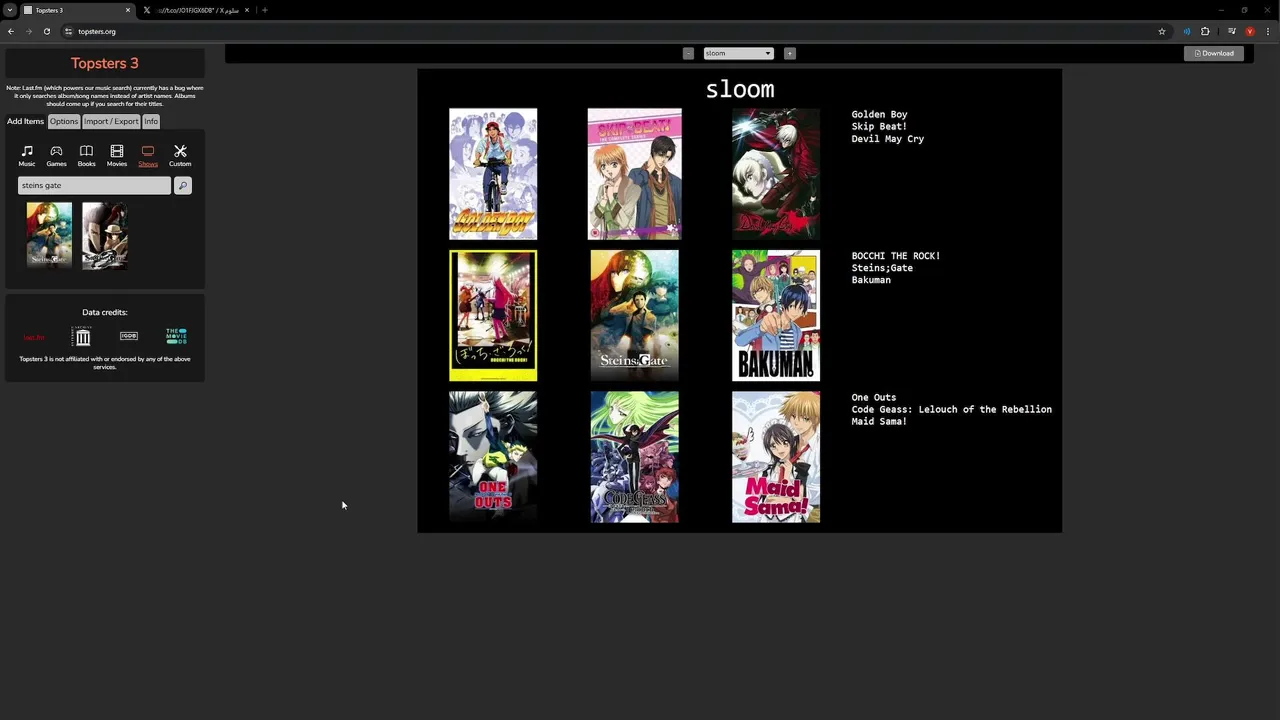
Task: Click the 'Data credits:' label
Action: click(x=105, y=312)
